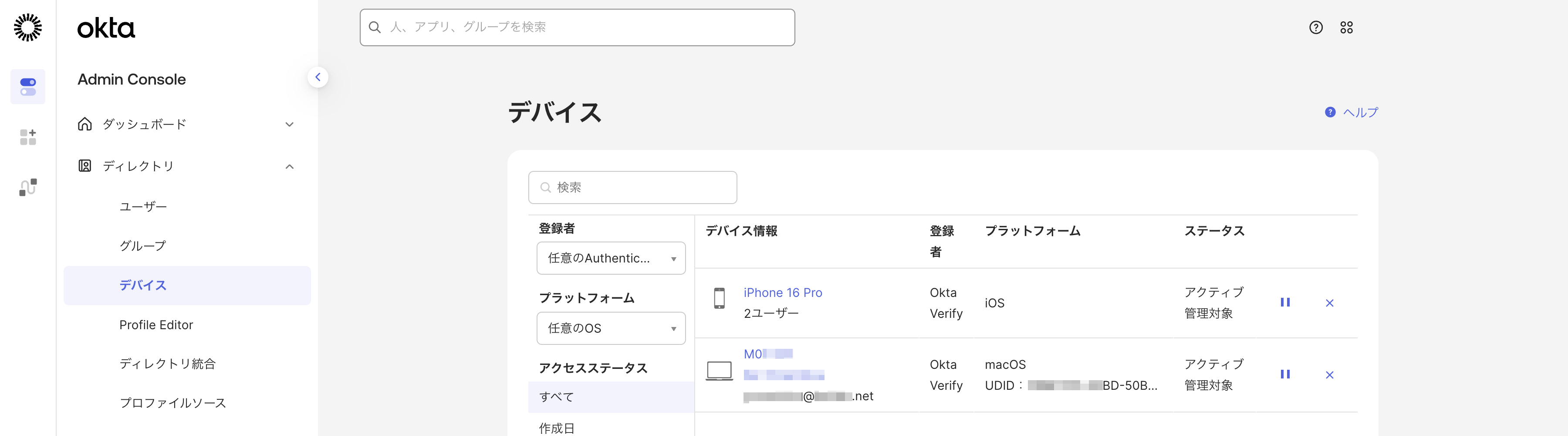
Task: Open the help question mark icon in header
Action: 1315,27
